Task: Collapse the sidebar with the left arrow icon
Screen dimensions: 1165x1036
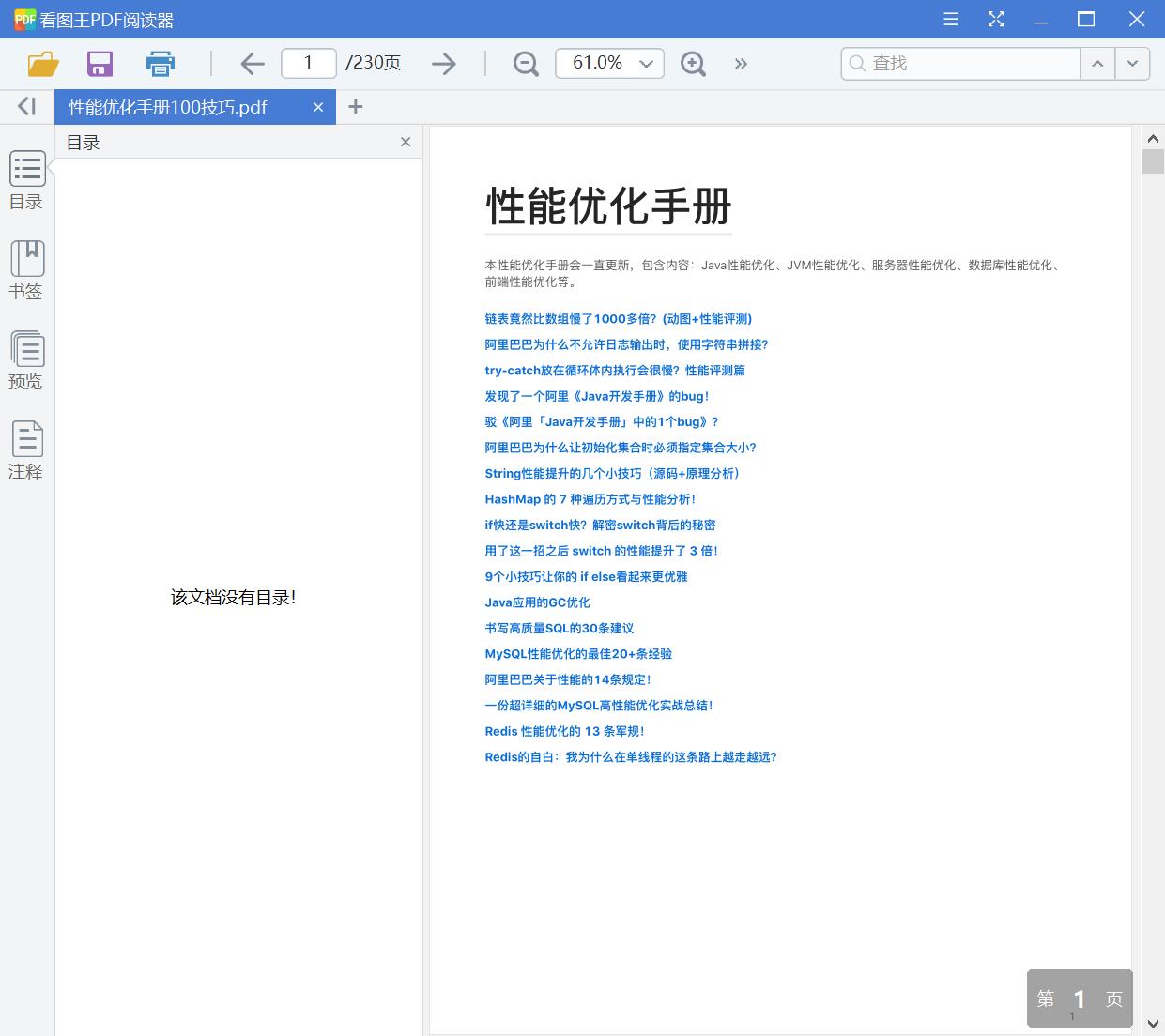Action: (x=27, y=107)
